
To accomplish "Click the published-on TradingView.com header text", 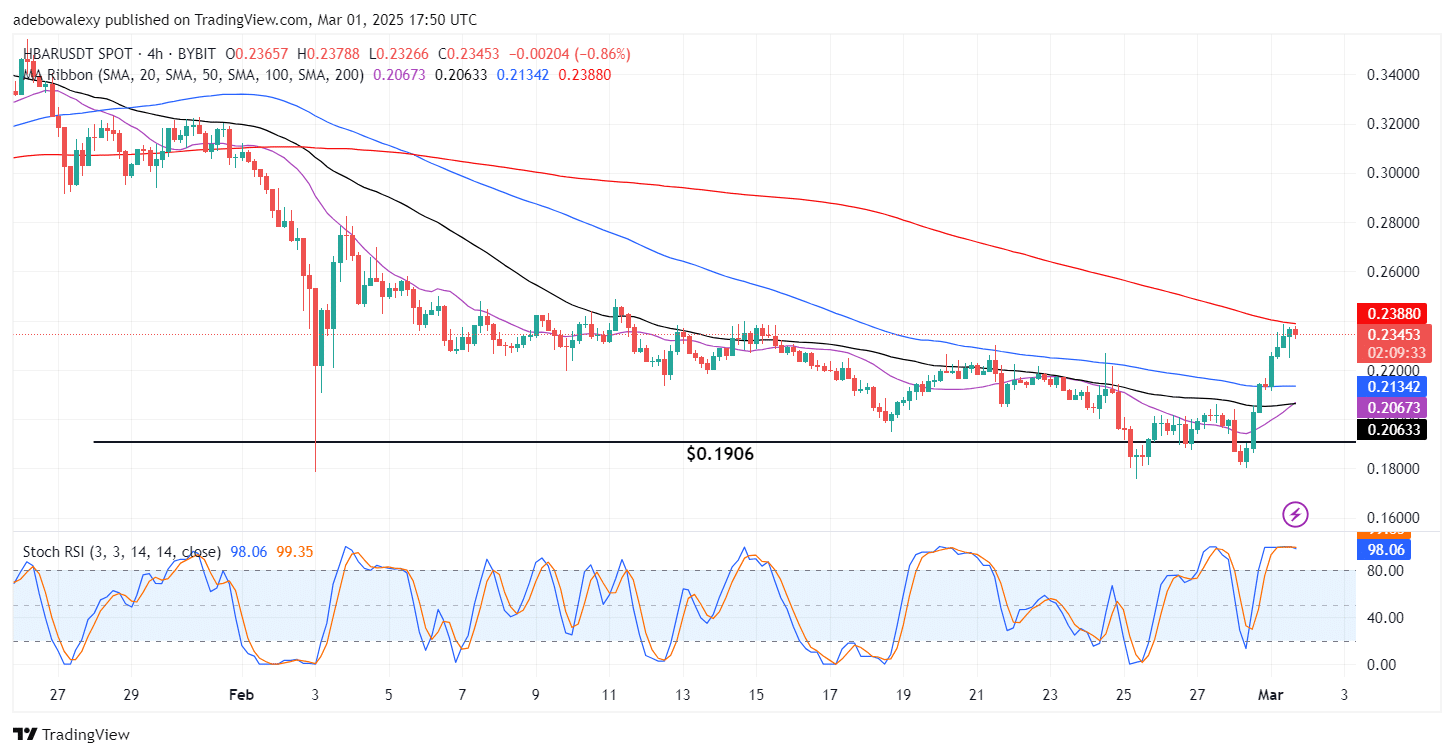I will (x=245, y=20).
